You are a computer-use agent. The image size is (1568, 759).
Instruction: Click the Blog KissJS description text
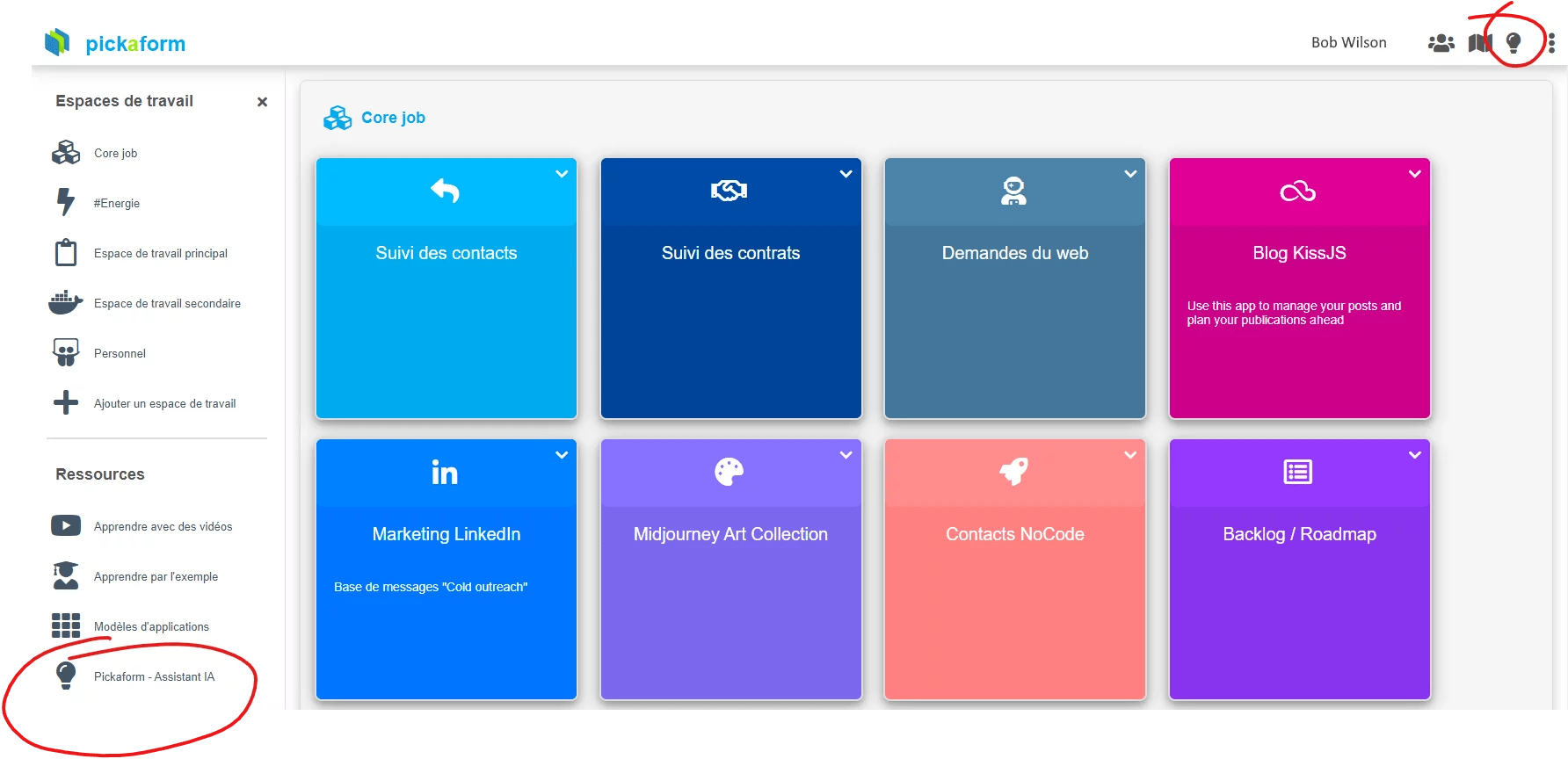pyautogui.click(x=1294, y=313)
